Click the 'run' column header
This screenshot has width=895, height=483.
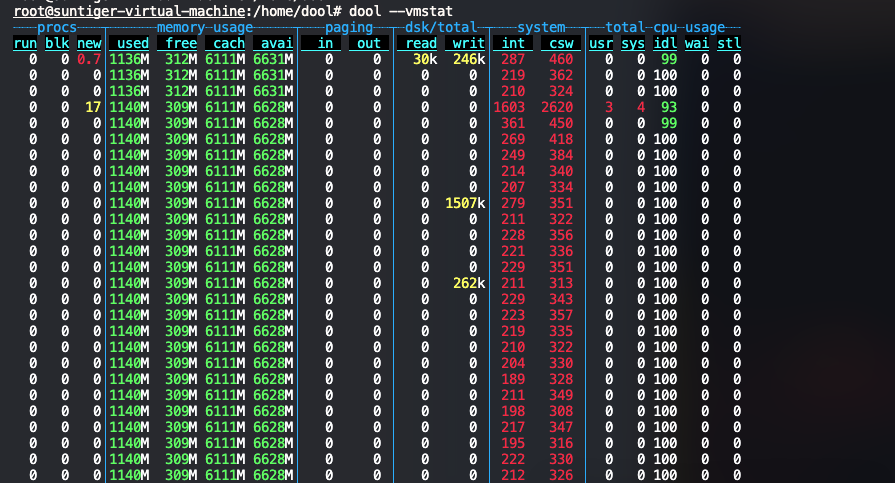coord(25,43)
